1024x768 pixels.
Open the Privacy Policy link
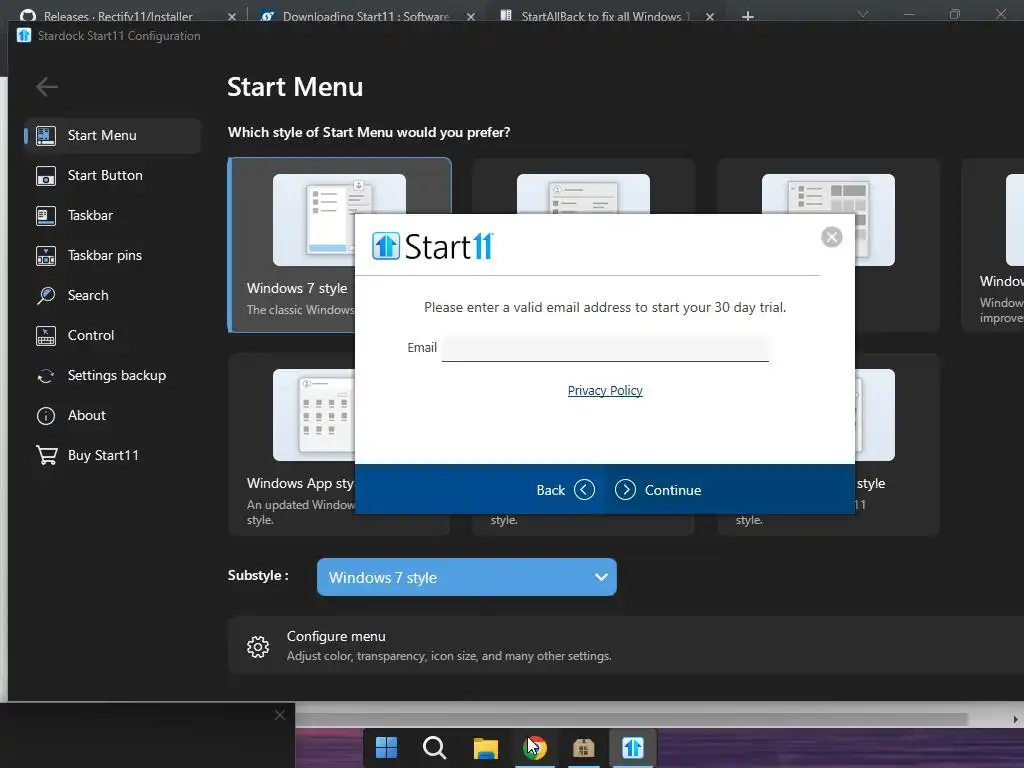point(605,391)
